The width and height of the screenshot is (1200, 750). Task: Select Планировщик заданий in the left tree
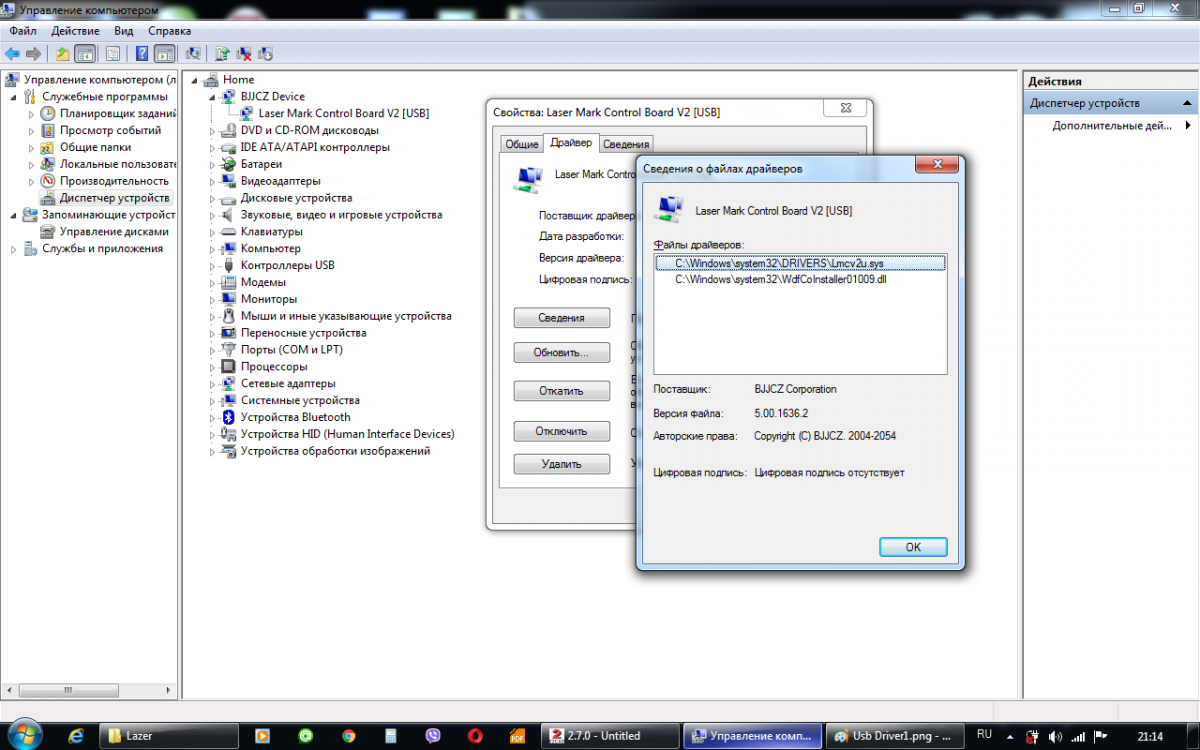pos(117,114)
